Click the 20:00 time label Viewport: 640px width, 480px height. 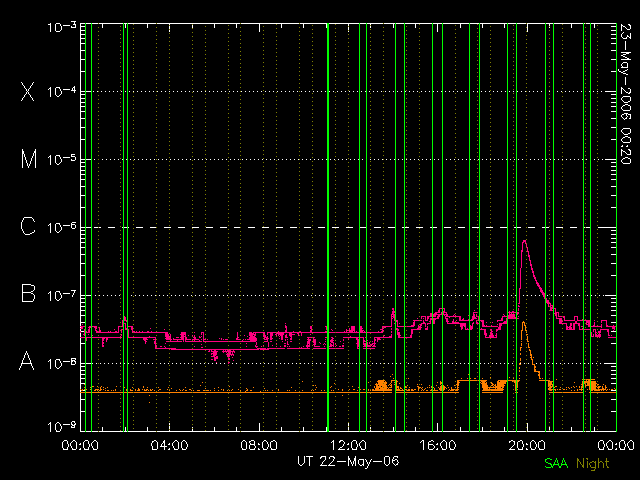[x=527, y=444]
